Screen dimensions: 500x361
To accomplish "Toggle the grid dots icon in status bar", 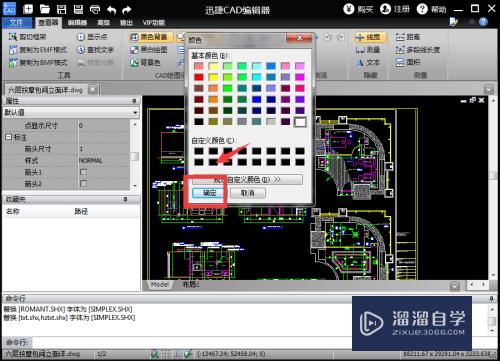I will 166,354.
